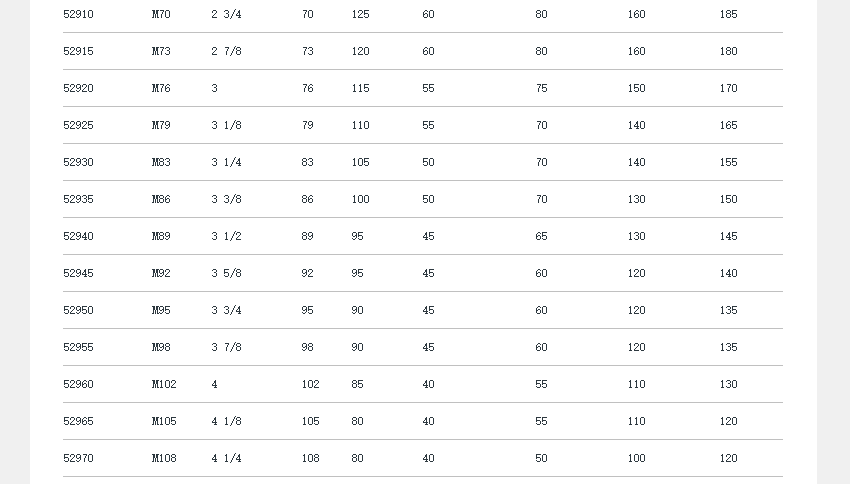This screenshot has height=484, width=851.
Task: Click thread size M102
Action: (x=164, y=385)
